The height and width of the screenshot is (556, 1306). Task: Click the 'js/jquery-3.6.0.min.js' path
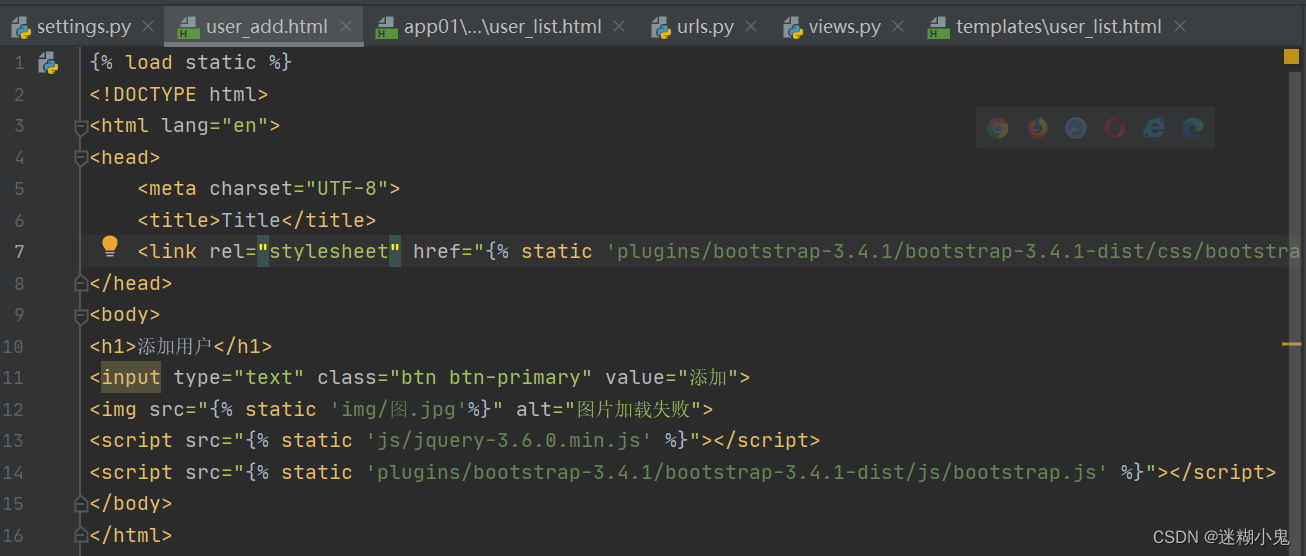(509, 441)
